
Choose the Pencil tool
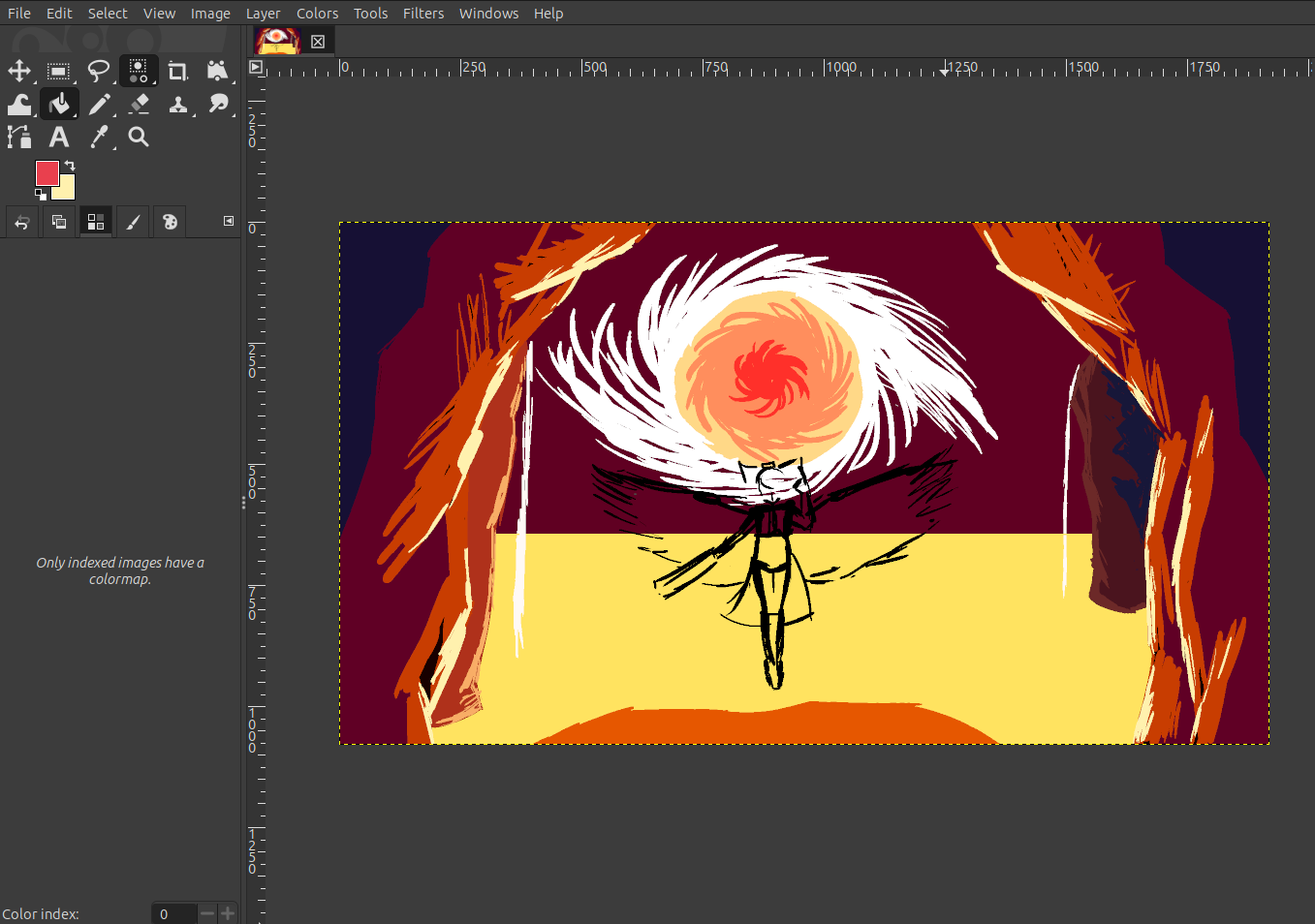click(x=99, y=104)
